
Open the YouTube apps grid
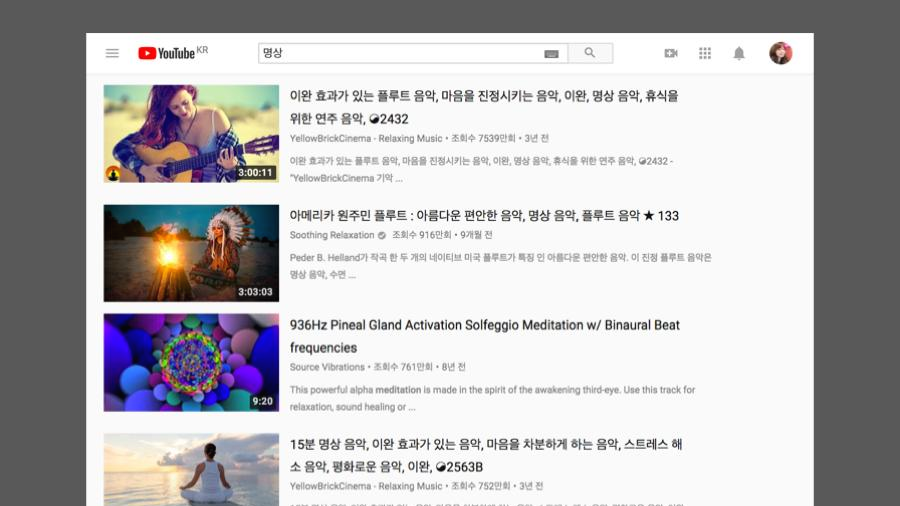tap(705, 53)
